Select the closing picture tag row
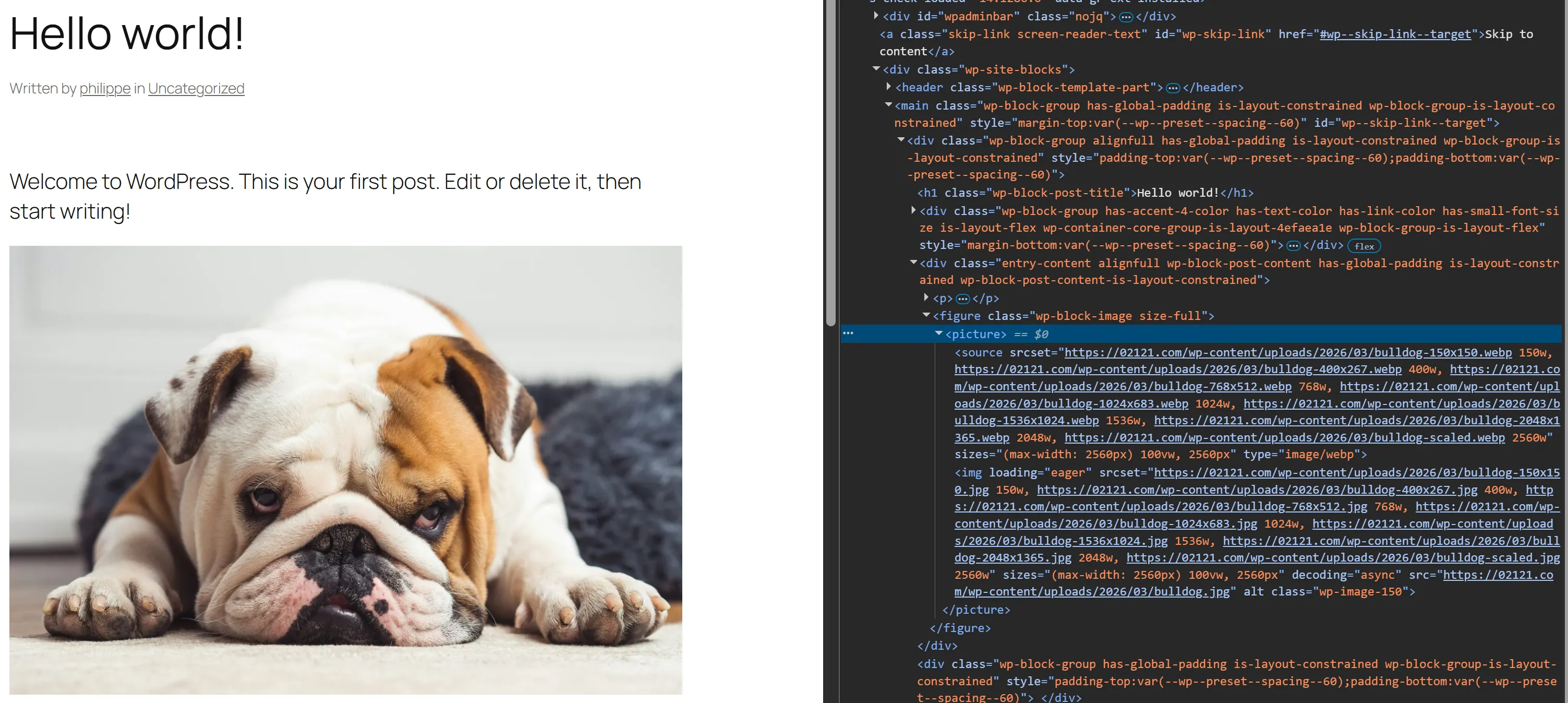Viewport: 1568px width, 703px height. [x=976, y=609]
